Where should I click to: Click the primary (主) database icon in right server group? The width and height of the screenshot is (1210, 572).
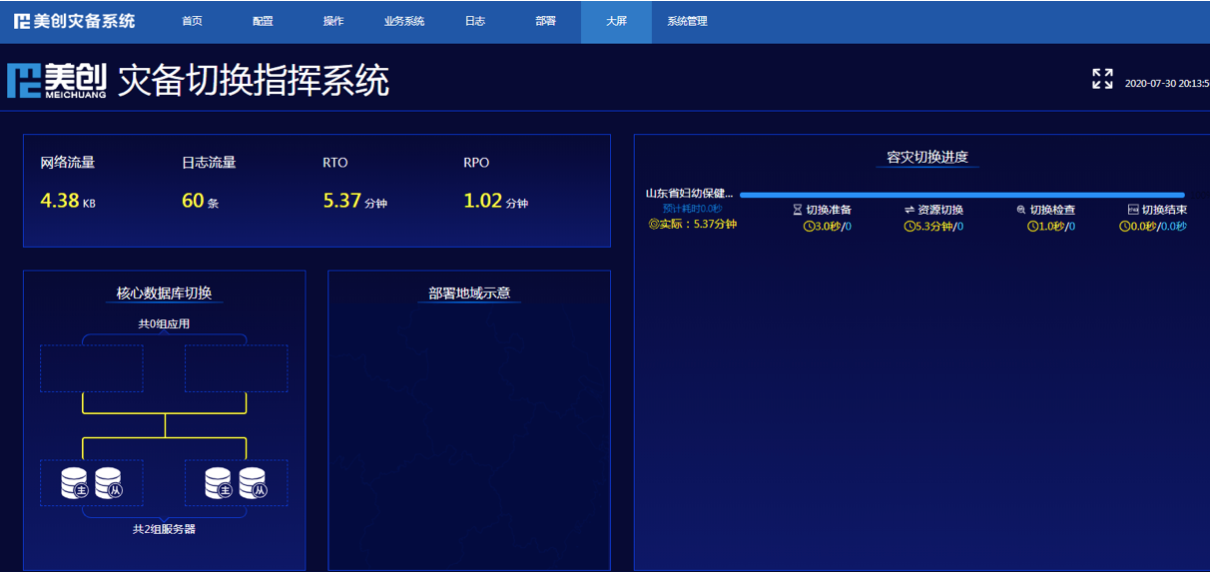tap(219, 483)
